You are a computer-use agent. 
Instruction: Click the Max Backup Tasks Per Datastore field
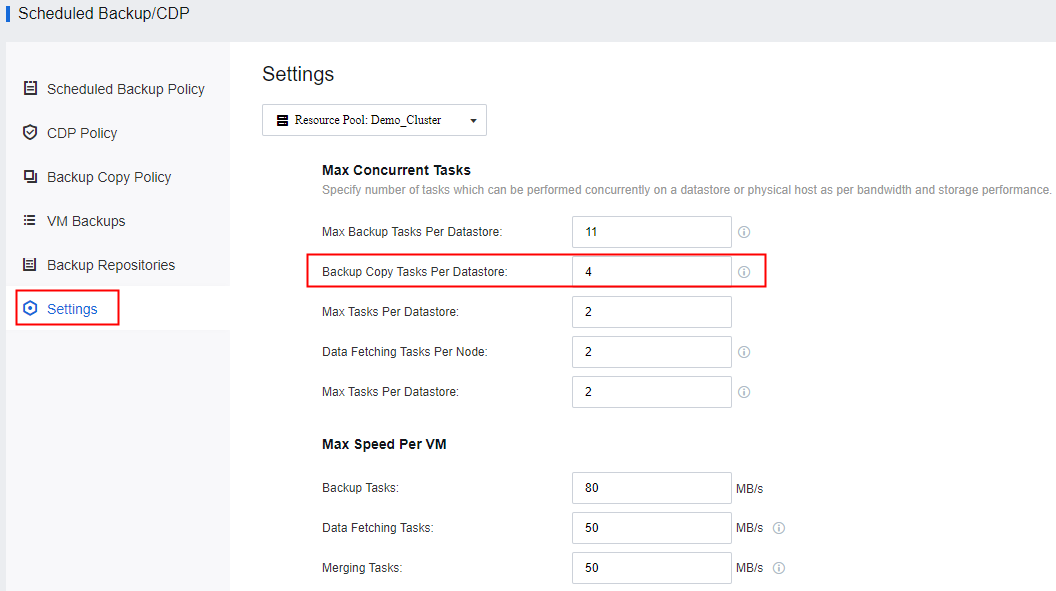click(x=651, y=232)
